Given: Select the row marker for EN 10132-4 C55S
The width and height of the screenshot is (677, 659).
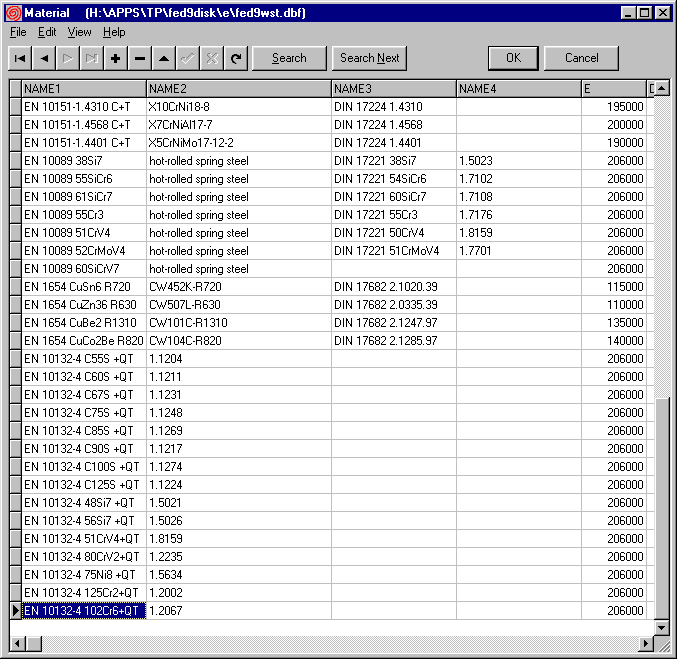Looking at the screenshot, I should (15, 359).
